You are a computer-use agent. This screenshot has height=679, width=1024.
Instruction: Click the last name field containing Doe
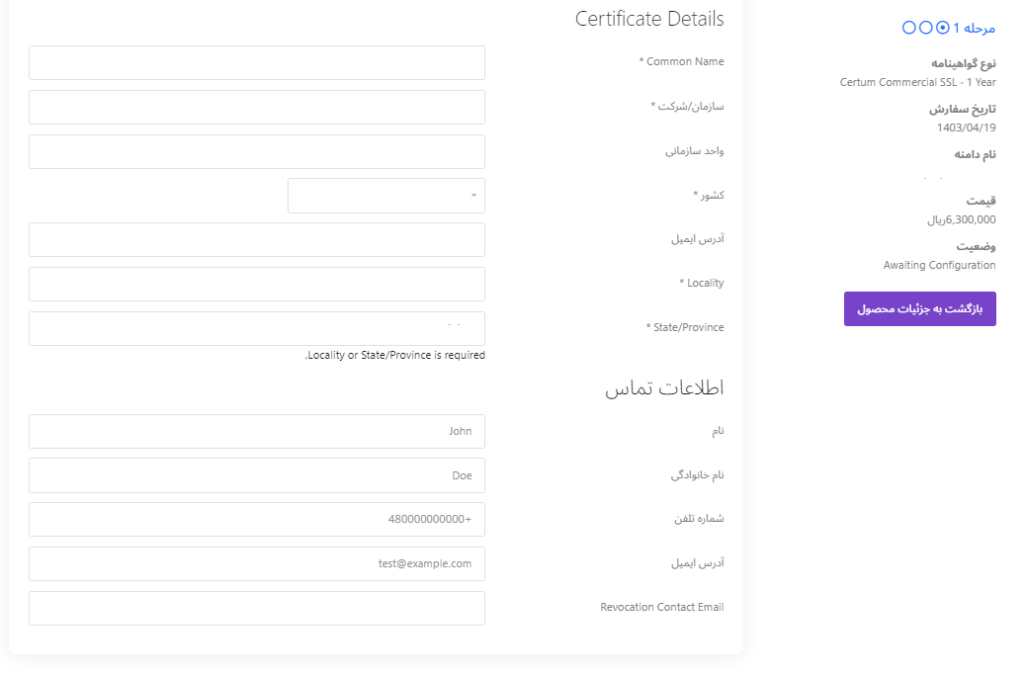257,475
